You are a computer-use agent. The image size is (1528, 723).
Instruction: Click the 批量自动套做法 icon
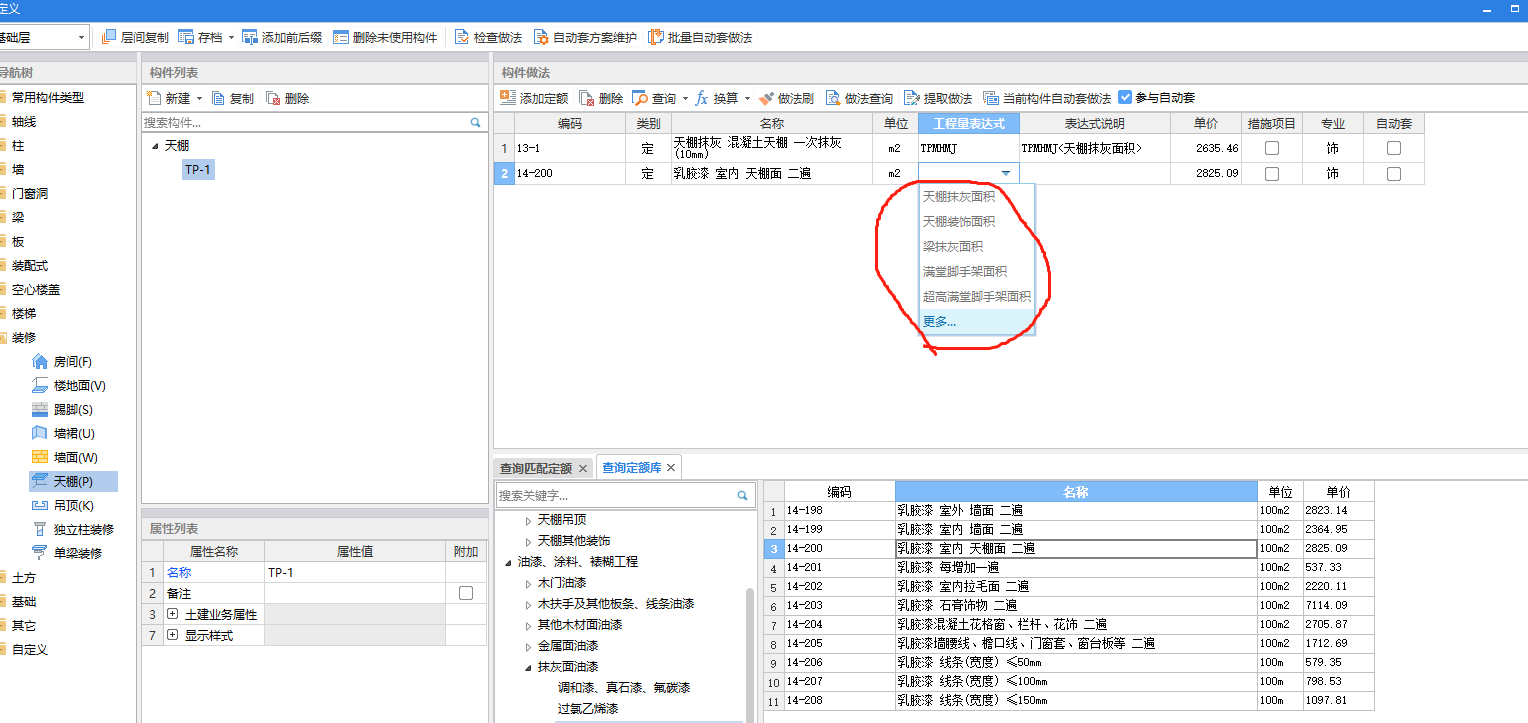[x=656, y=37]
